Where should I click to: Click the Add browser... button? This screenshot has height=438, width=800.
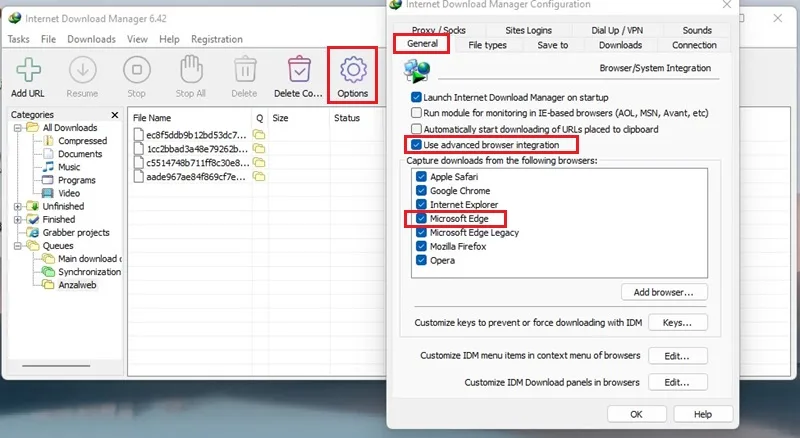[x=664, y=293]
